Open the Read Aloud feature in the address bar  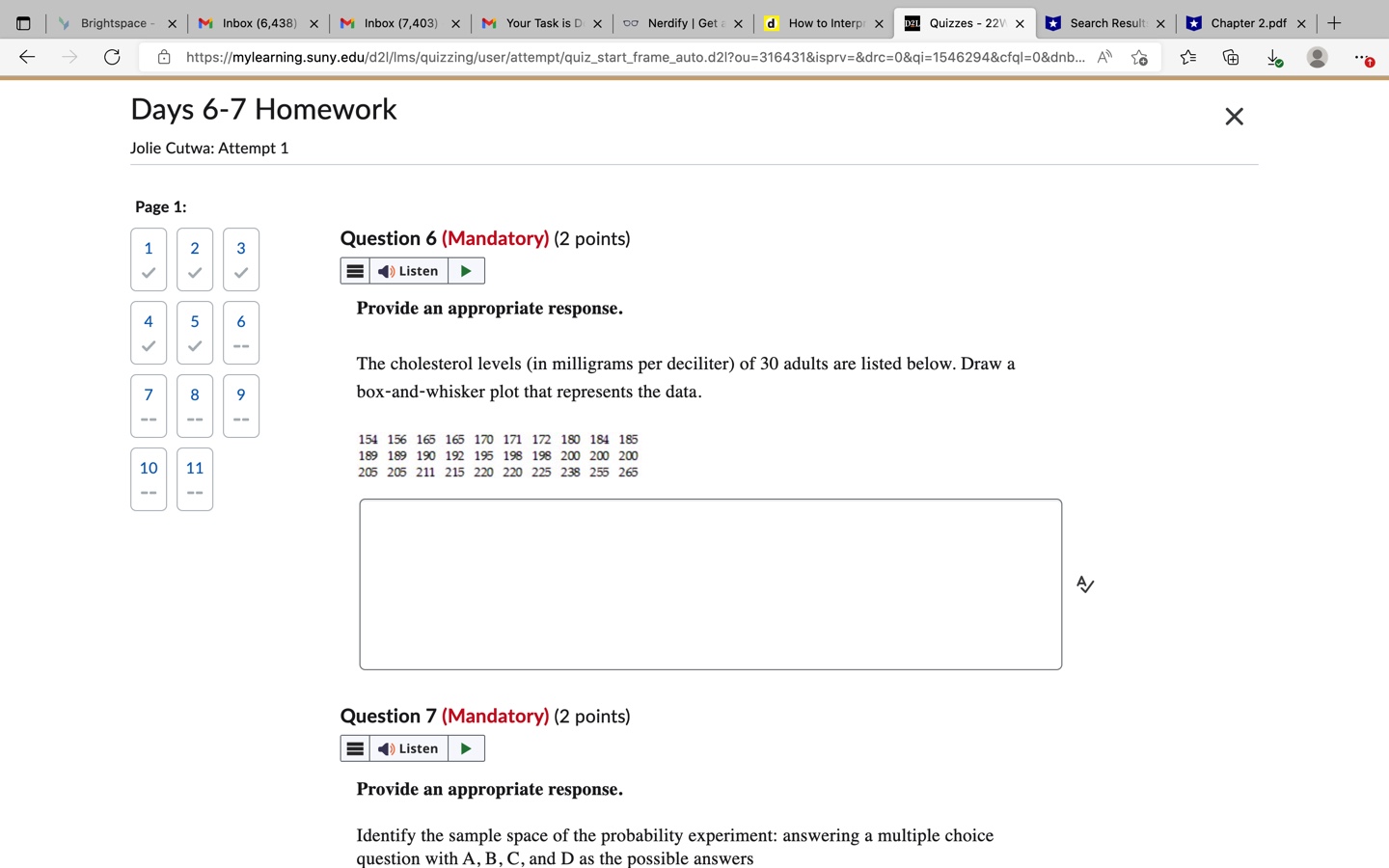[1105, 57]
